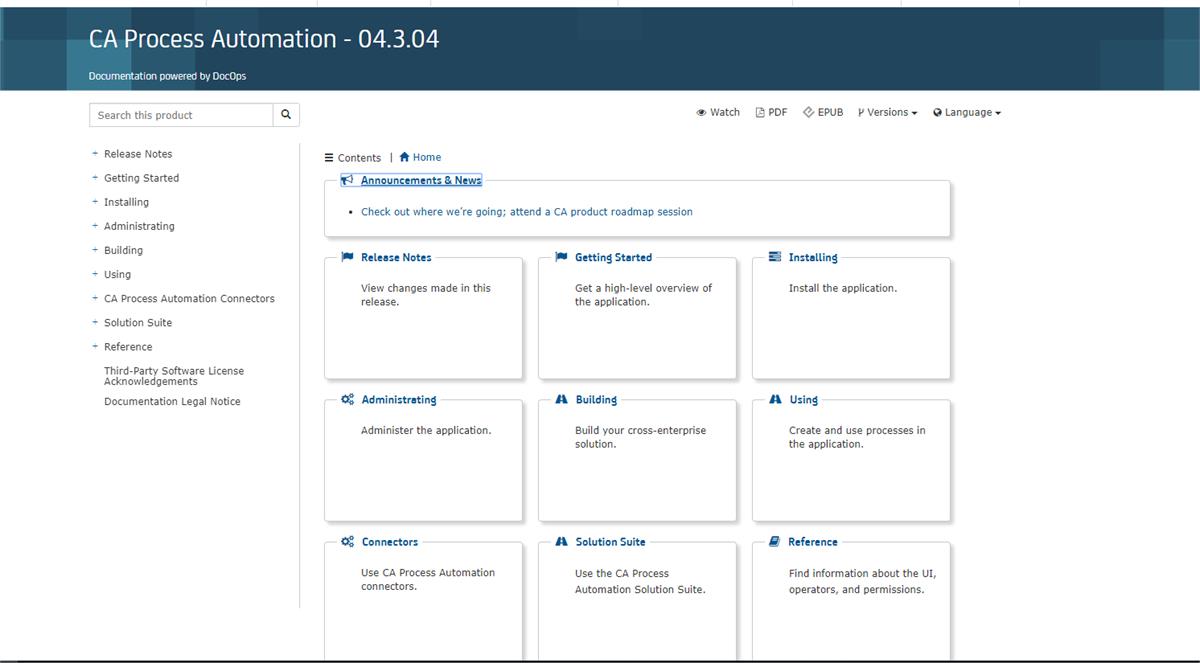The width and height of the screenshot is (1200, 663).
Task: Click the Announcements megaphone icon
Action: pyautogui.click(x=347, y=181)
